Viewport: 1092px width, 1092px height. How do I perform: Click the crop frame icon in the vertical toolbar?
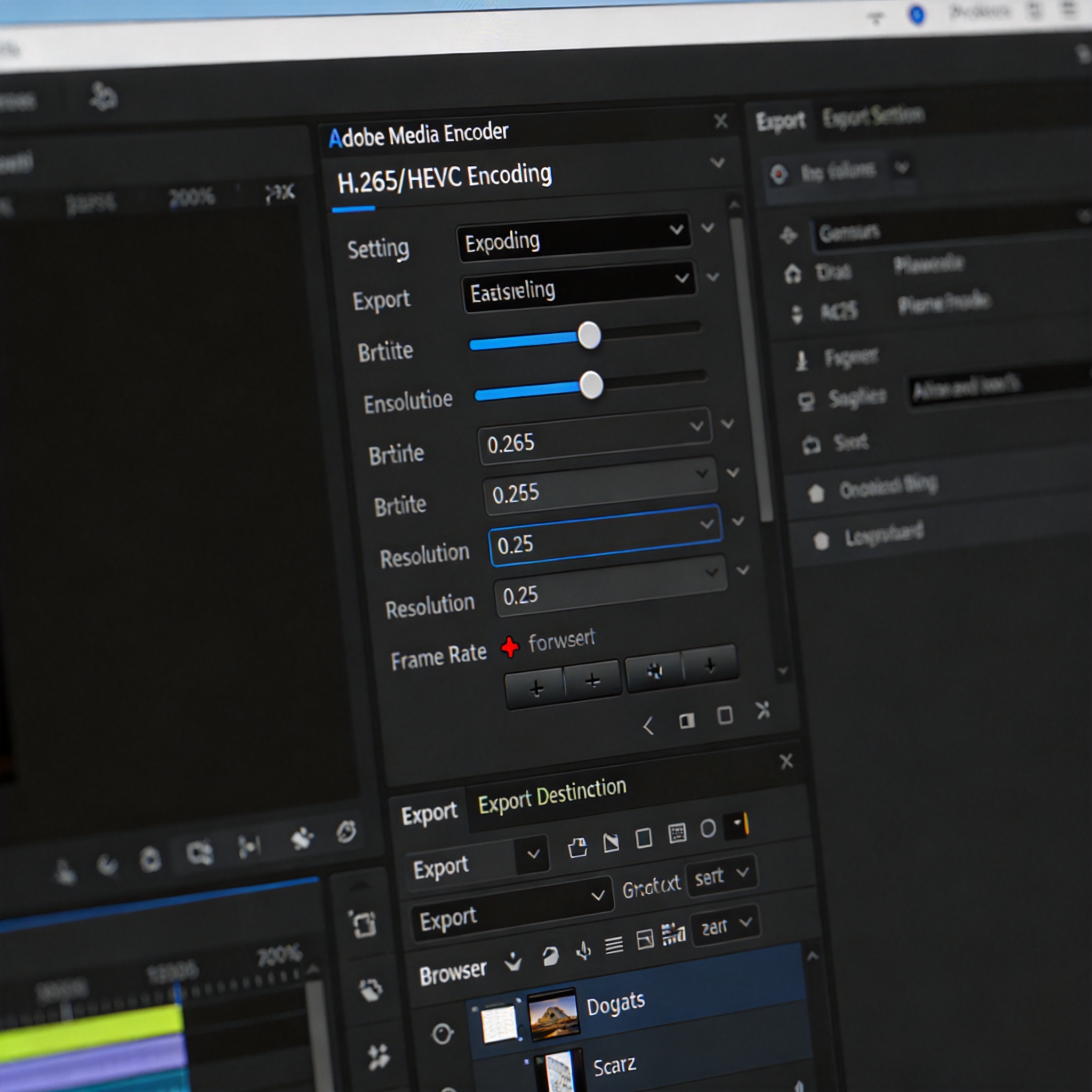[362, 924]
